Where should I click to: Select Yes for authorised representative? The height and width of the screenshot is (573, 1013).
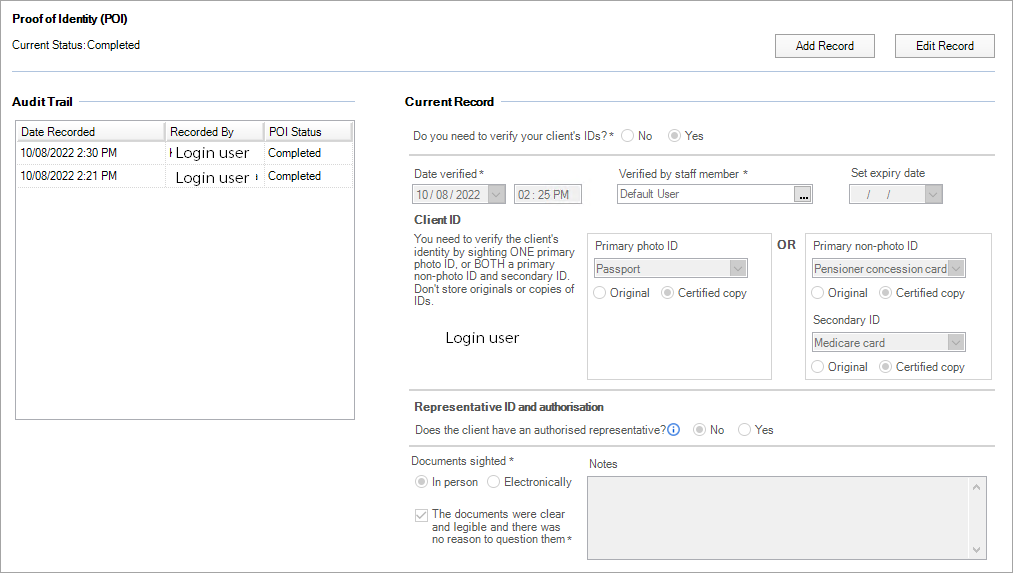[x=744, y=430]
